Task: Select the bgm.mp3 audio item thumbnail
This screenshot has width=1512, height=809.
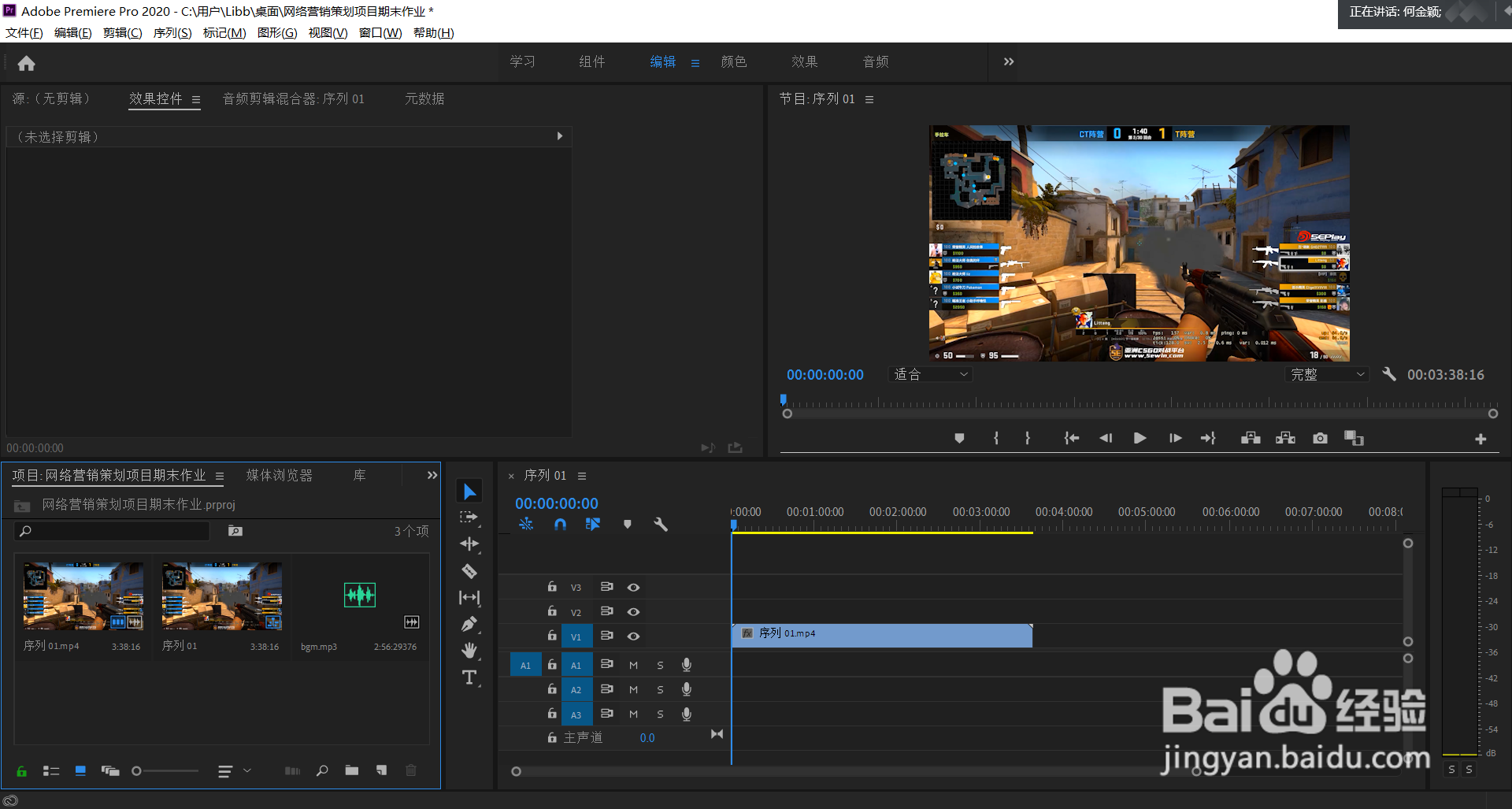Action: [360, 595]
